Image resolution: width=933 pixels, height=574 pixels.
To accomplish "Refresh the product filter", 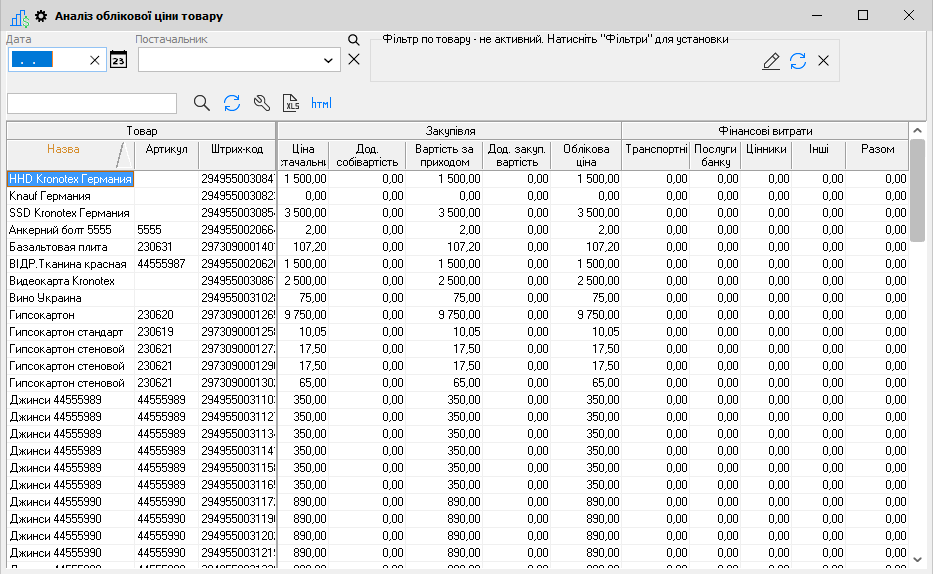I will click(x=797, y=61).
